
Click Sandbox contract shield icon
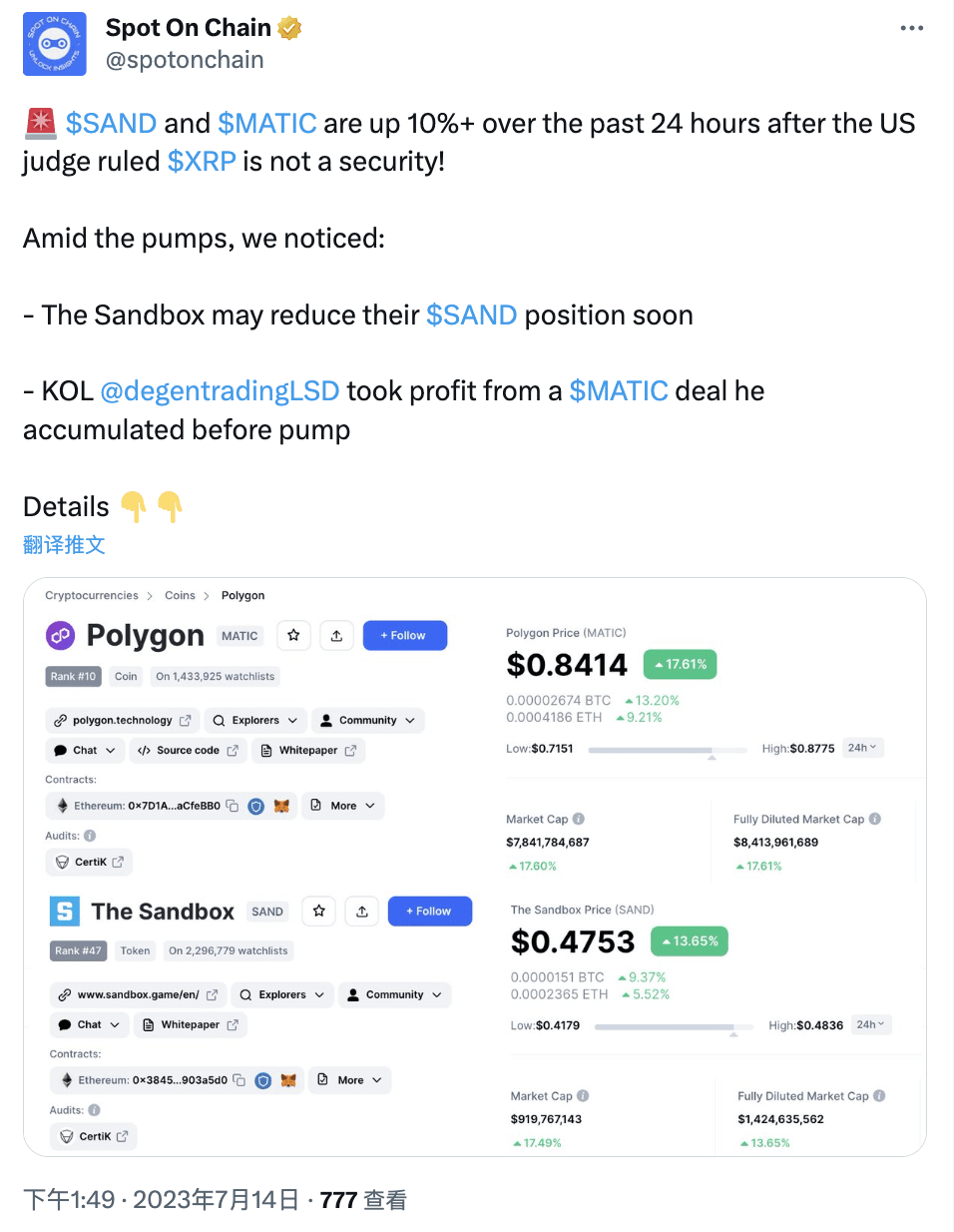[x=263, y=1080]
